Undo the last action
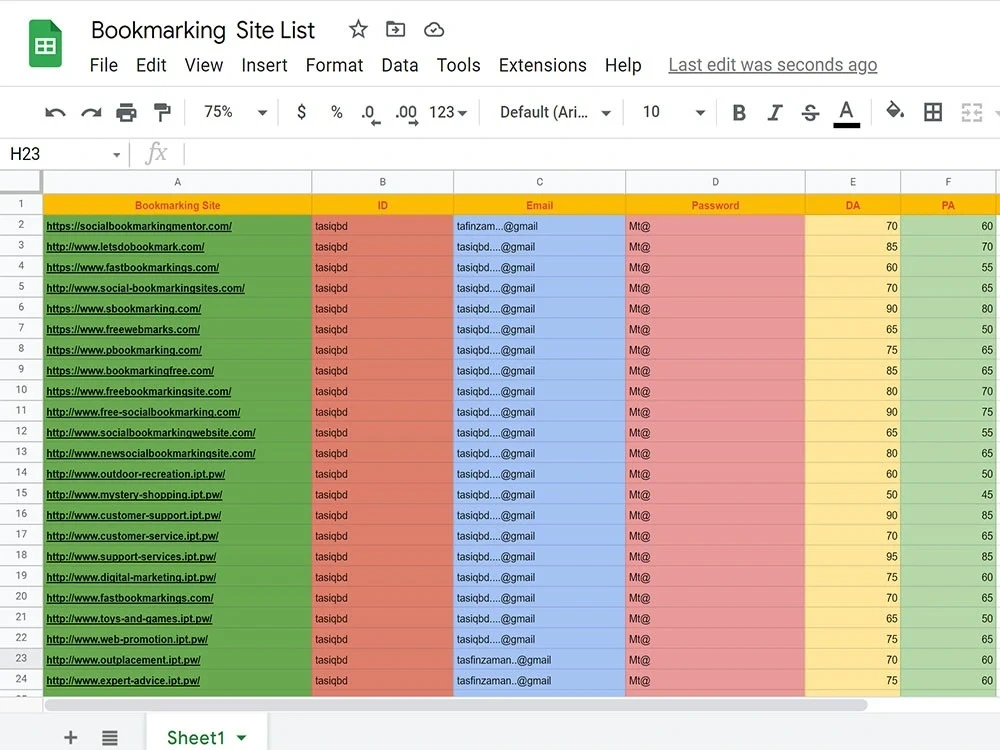The height and width of the screenshot is (750, 1000). [55, 113]
